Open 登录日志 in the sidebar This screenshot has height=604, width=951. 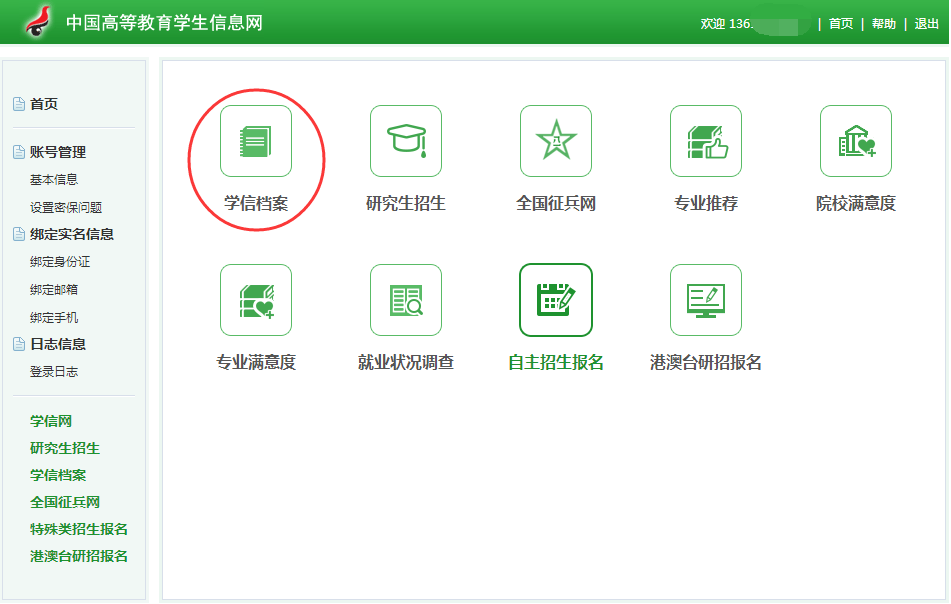tap(54, 372)
